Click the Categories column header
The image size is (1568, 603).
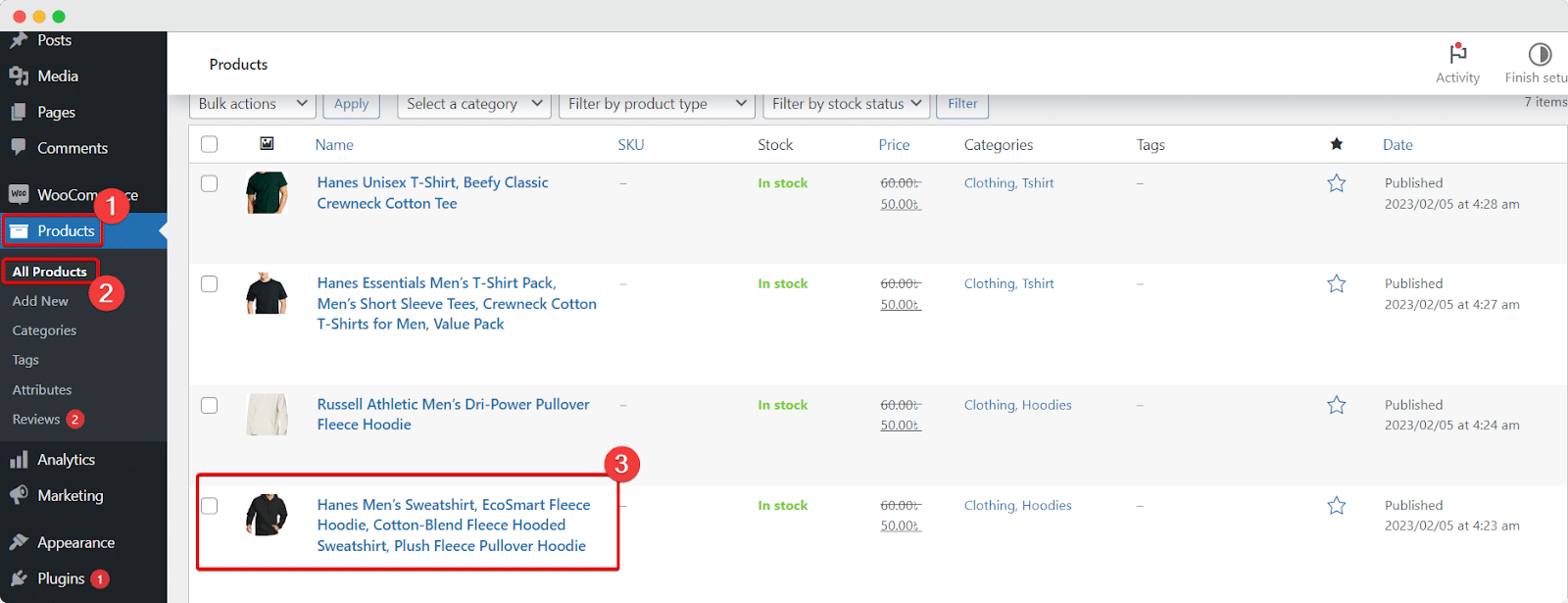click(x=999, y=144)
